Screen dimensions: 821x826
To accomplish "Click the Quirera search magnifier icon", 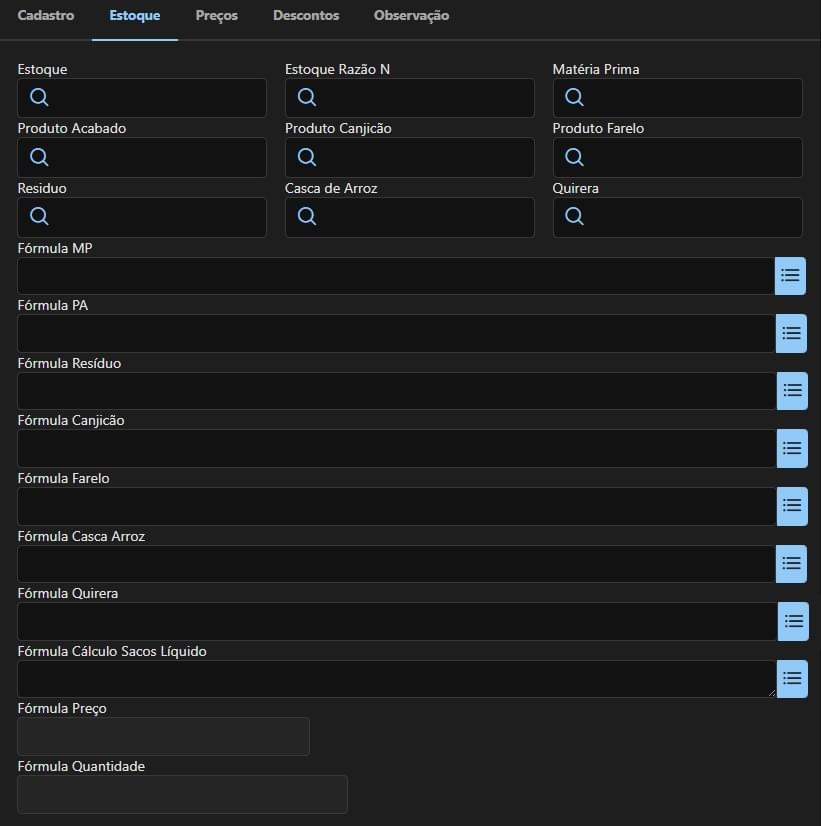I will pyautogui.click(x=574, y=217).
